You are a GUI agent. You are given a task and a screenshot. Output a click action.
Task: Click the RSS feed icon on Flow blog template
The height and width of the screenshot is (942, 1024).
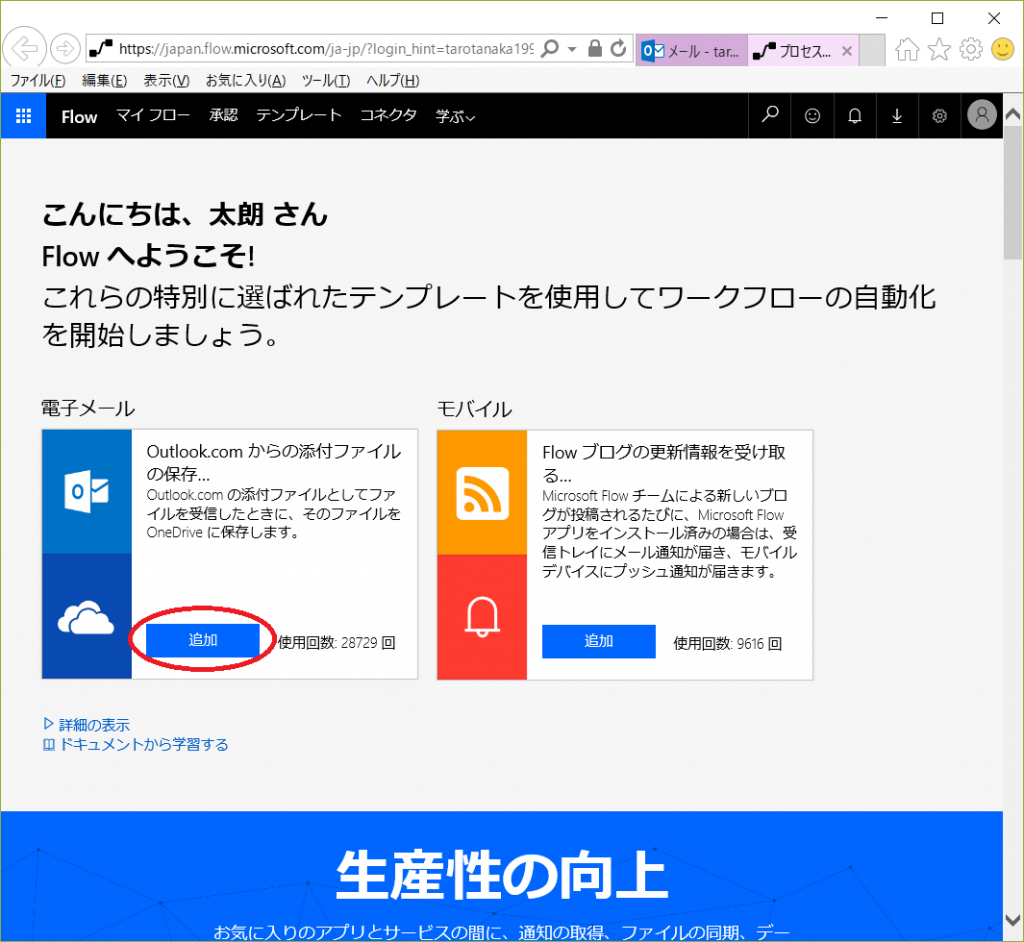click(x=482, y=493)
